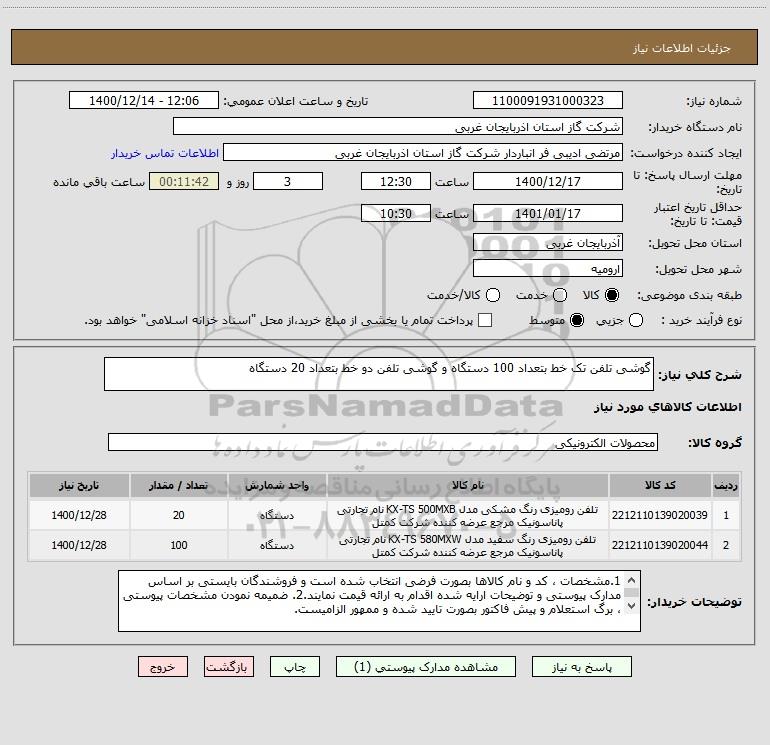The image size is (770, 745).
Task: Click the buyer organization name field
Action: click(x=398, y=126)
